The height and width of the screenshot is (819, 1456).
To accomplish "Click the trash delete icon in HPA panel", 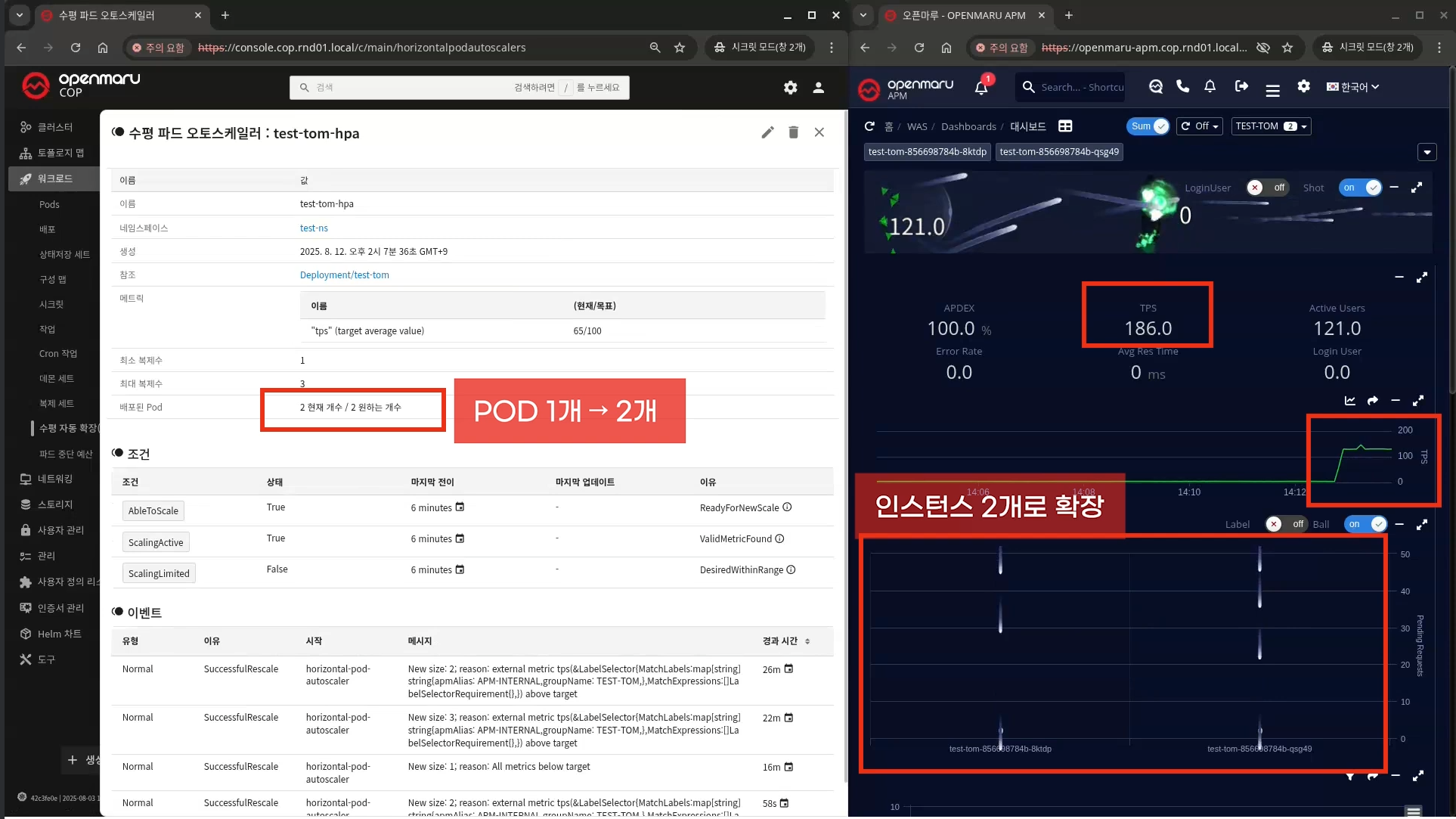I will click(793, 132).
